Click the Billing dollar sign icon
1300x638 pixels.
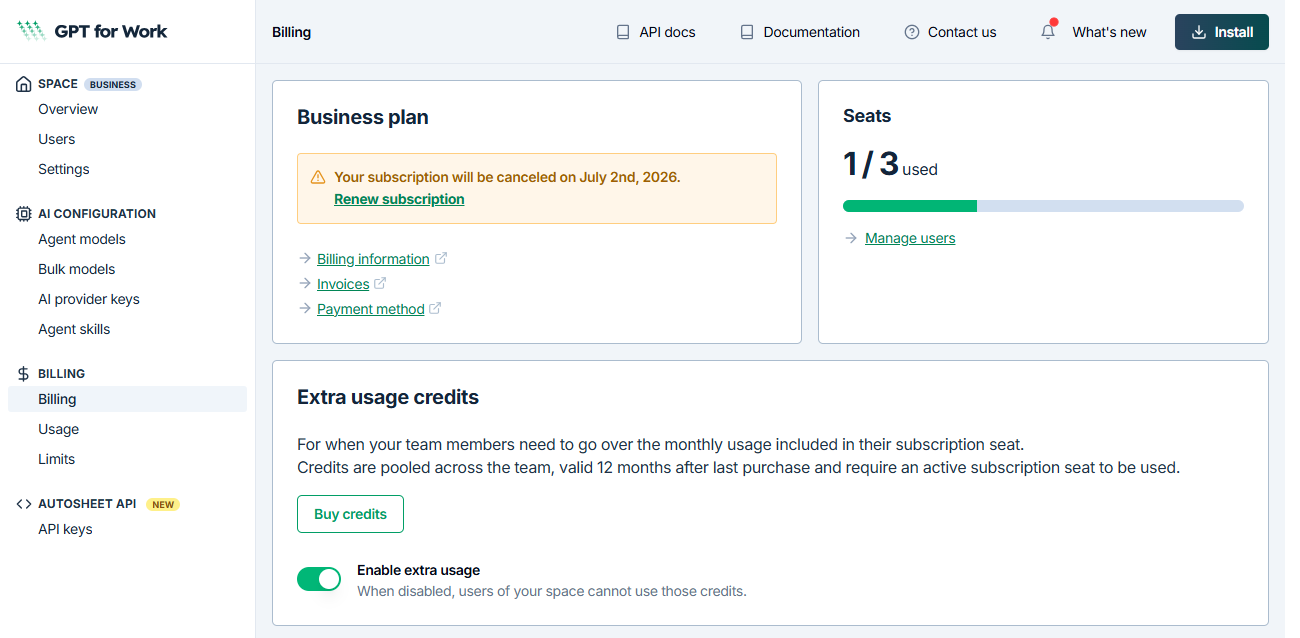click(24, 374)
